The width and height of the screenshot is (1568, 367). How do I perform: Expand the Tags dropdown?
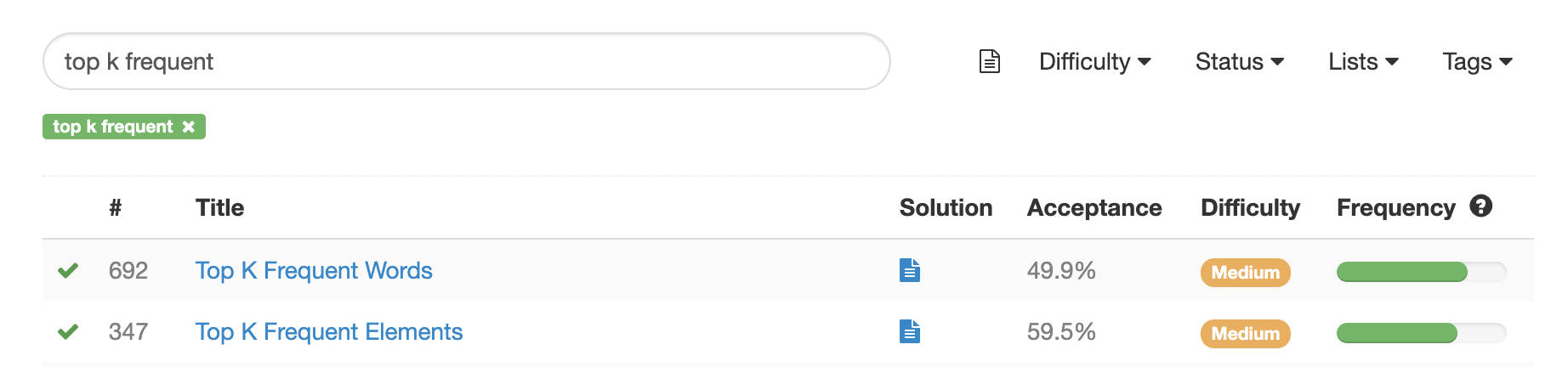1477,61
